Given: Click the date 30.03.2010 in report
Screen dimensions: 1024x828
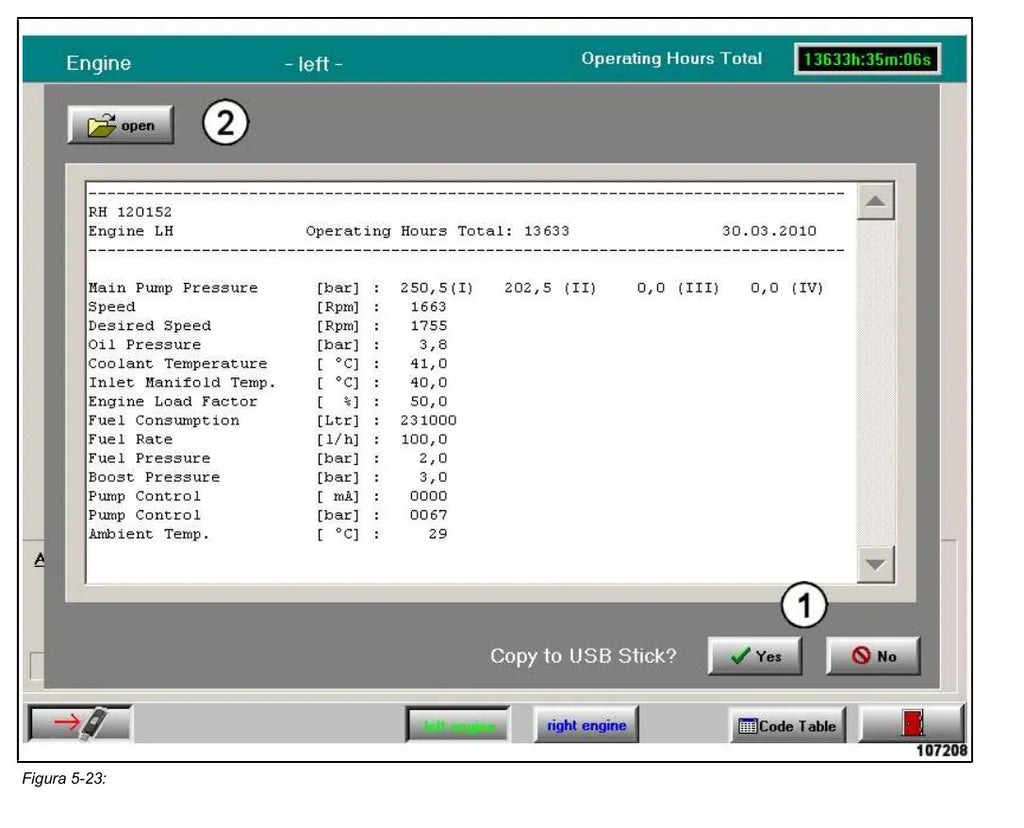Looking at the screenshot, I should tap(769, 231).
